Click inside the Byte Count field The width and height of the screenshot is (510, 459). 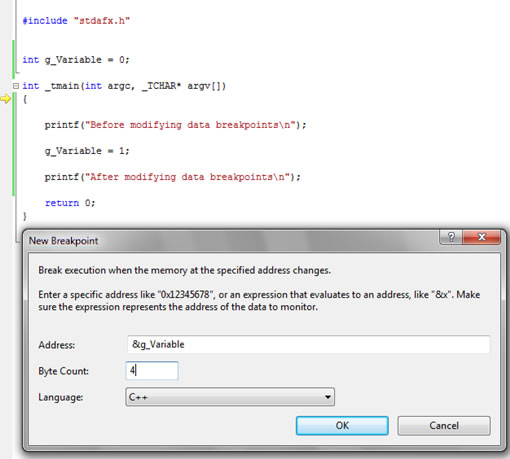[x=152, y=370]
